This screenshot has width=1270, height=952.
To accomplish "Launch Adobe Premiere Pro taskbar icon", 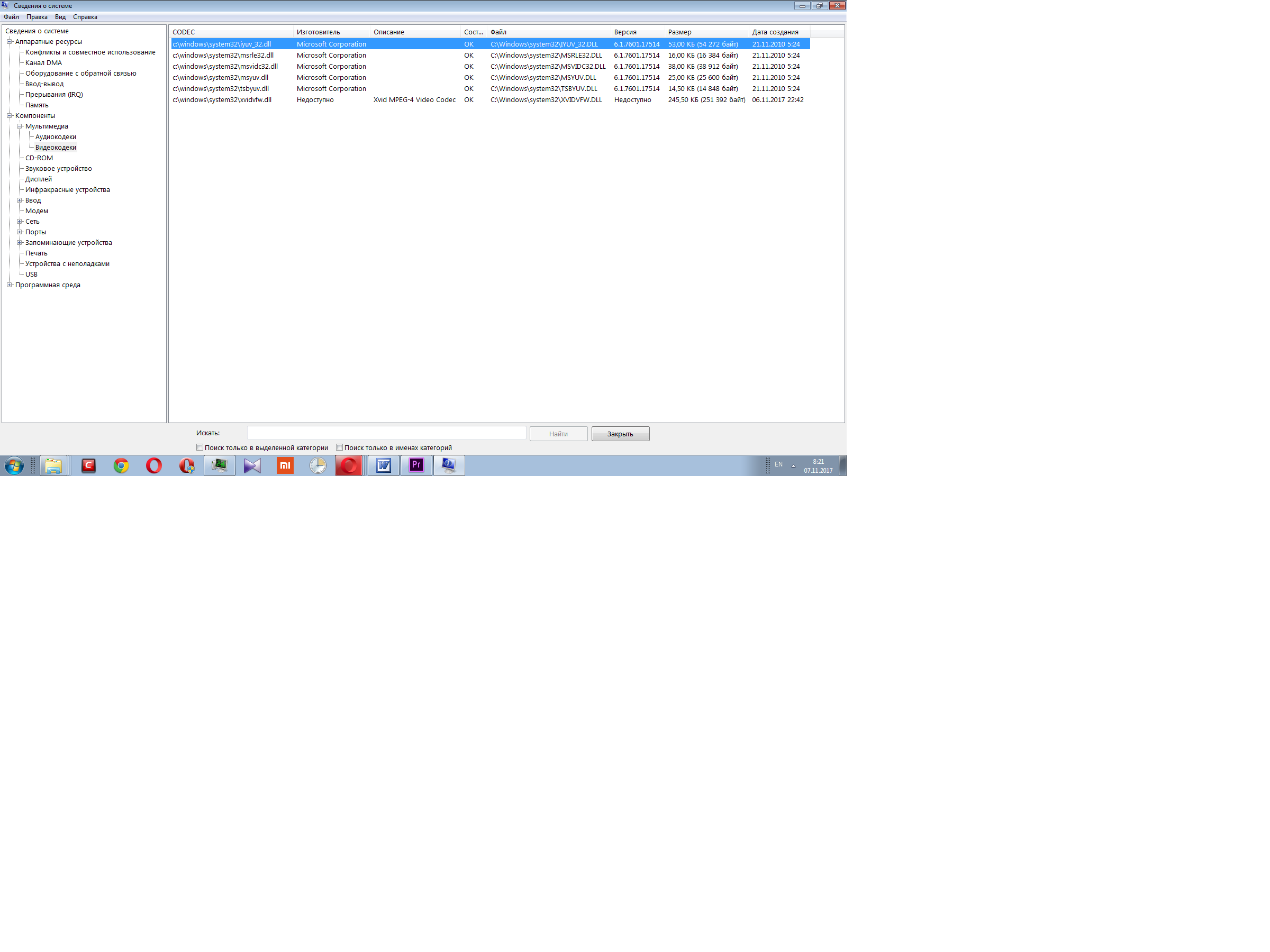I will tap(416, 465).
